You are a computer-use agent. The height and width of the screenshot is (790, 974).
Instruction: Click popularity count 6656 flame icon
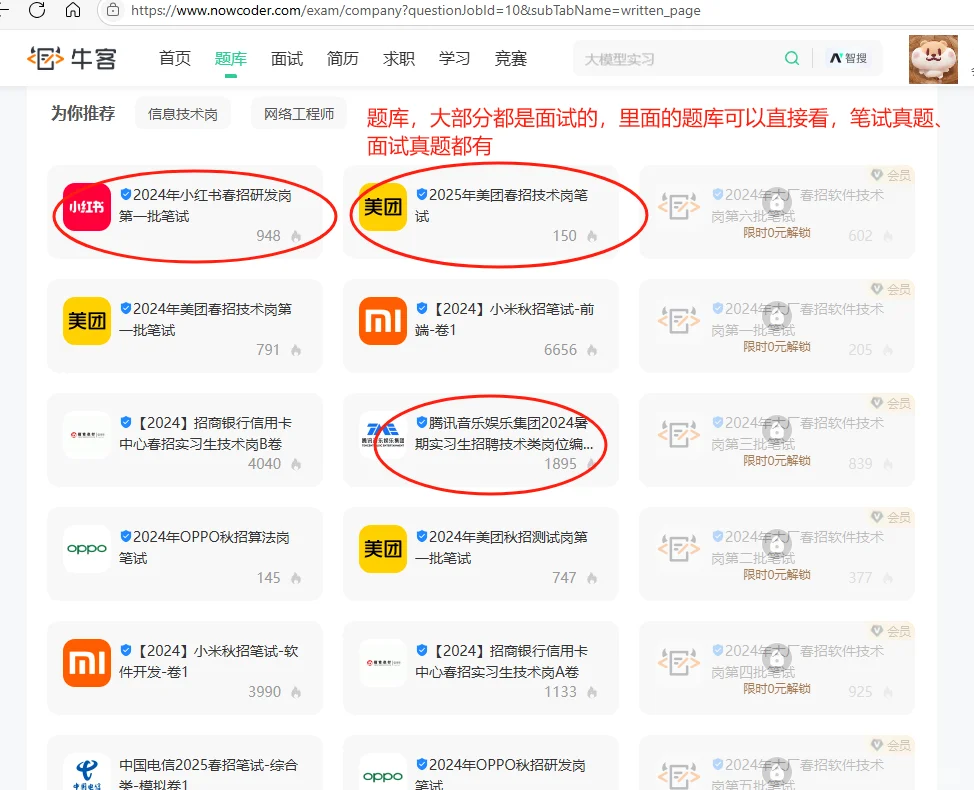tap(592, 350)
